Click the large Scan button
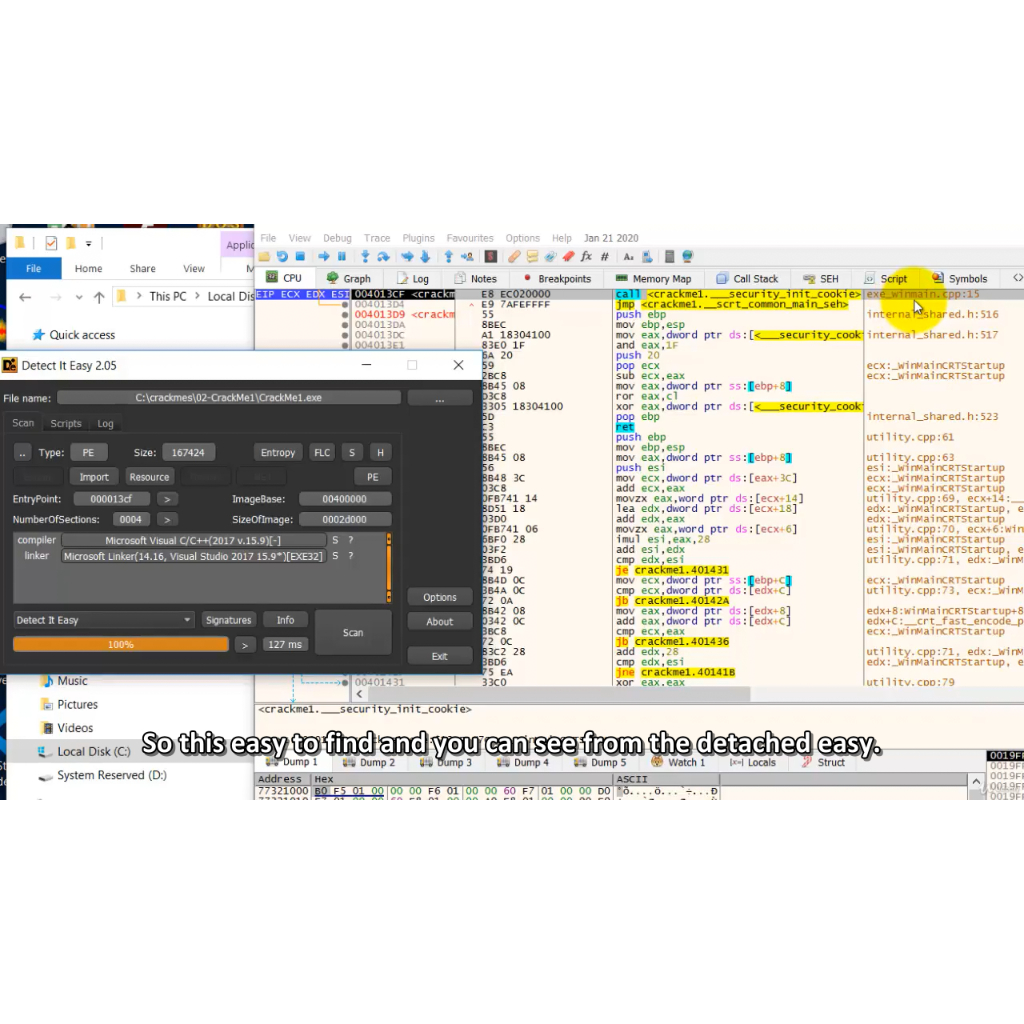The image size is (1024, 1024). [x=353, y=632]
